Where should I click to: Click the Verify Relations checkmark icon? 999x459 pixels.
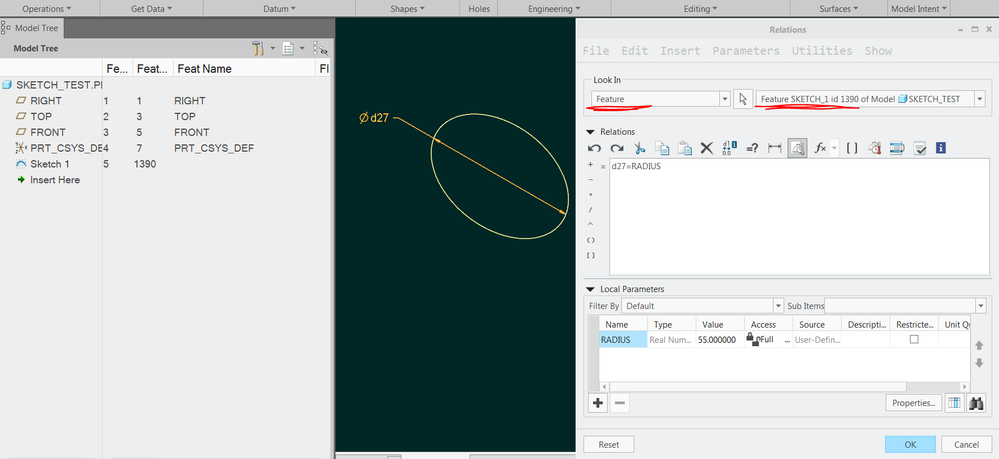919,148
